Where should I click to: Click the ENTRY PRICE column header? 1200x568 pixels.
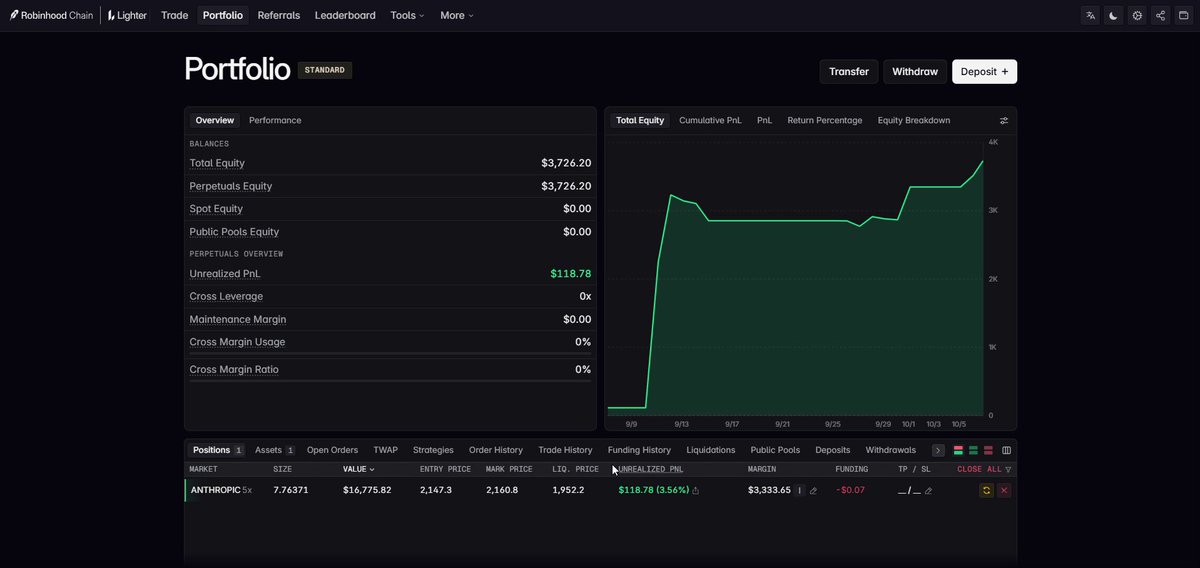point(445,469)
